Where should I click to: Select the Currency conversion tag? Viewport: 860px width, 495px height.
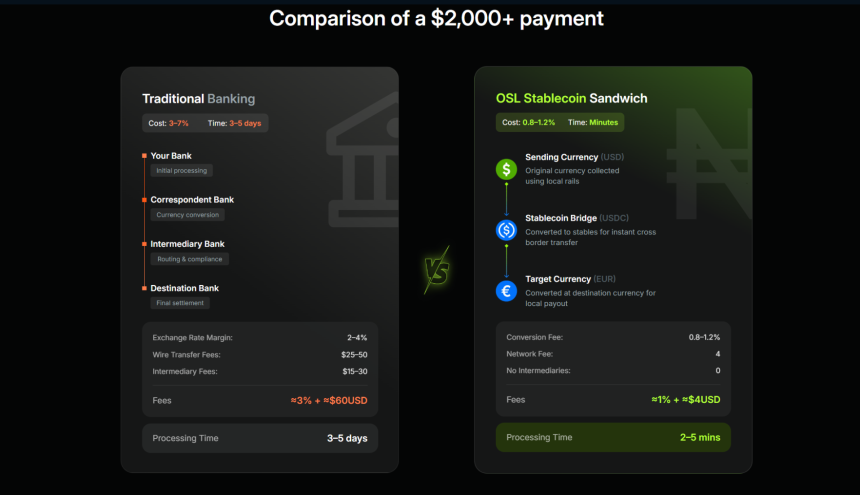(x=188, y=215)
